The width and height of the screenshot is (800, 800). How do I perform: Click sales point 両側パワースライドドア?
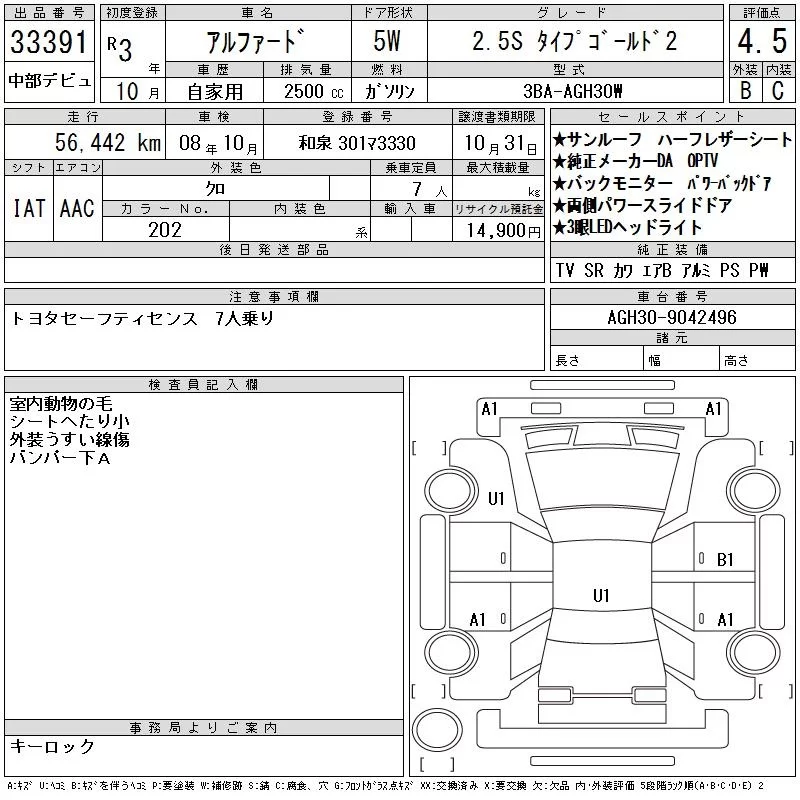coord(643,205)
